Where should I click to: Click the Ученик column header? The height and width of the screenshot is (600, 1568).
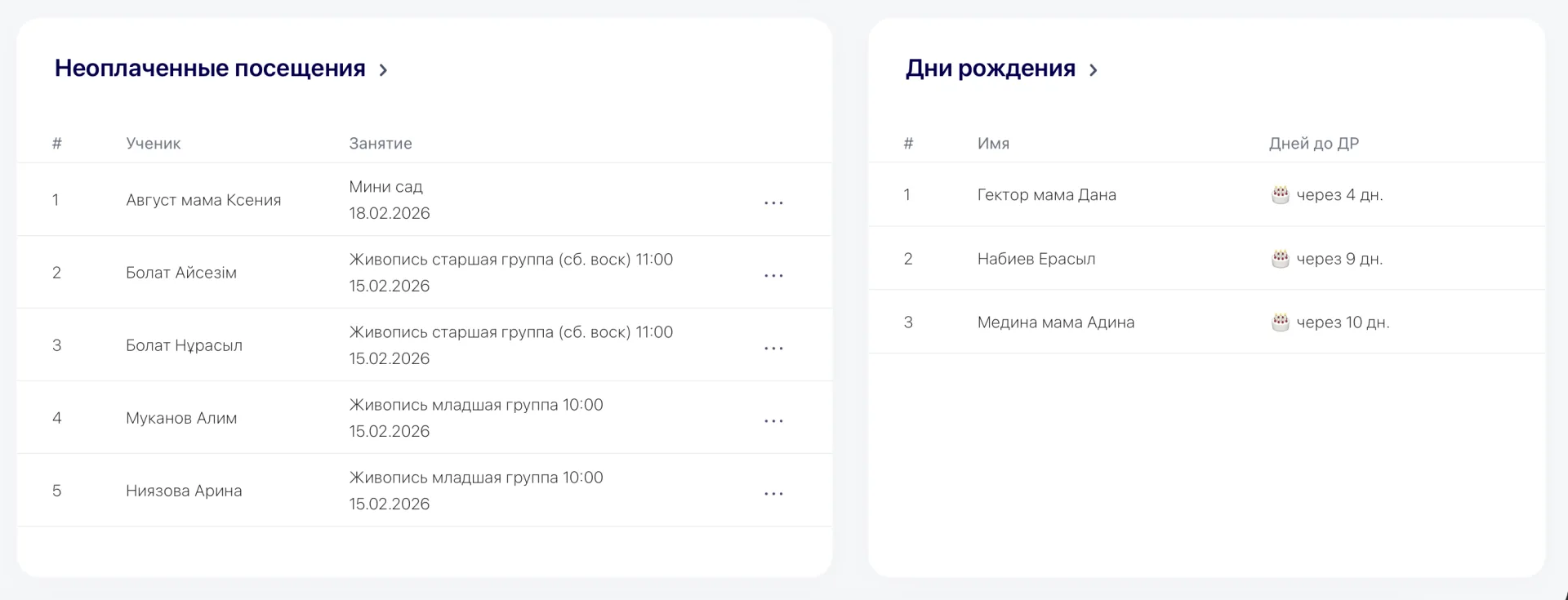click(x=154, y=144)
